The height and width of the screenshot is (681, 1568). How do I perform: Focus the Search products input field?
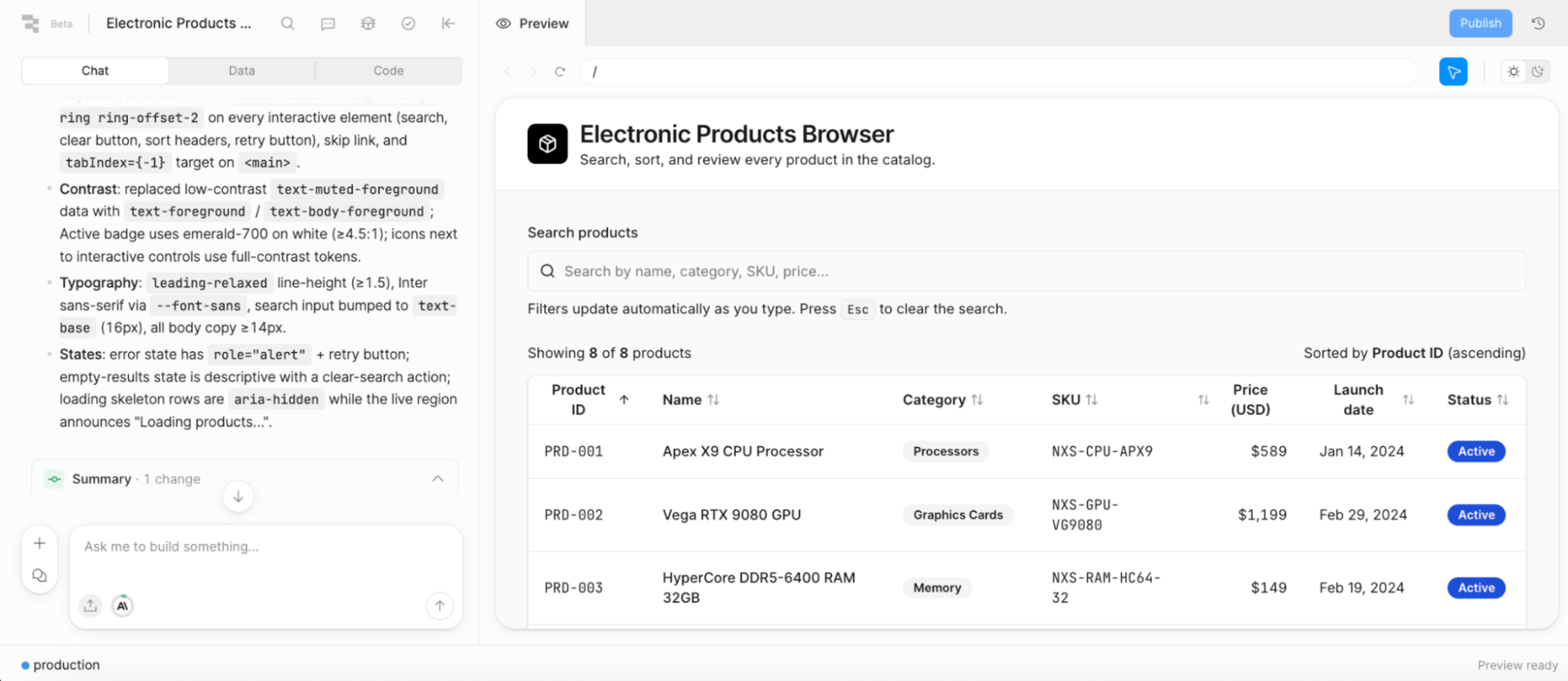[1026, 271]
